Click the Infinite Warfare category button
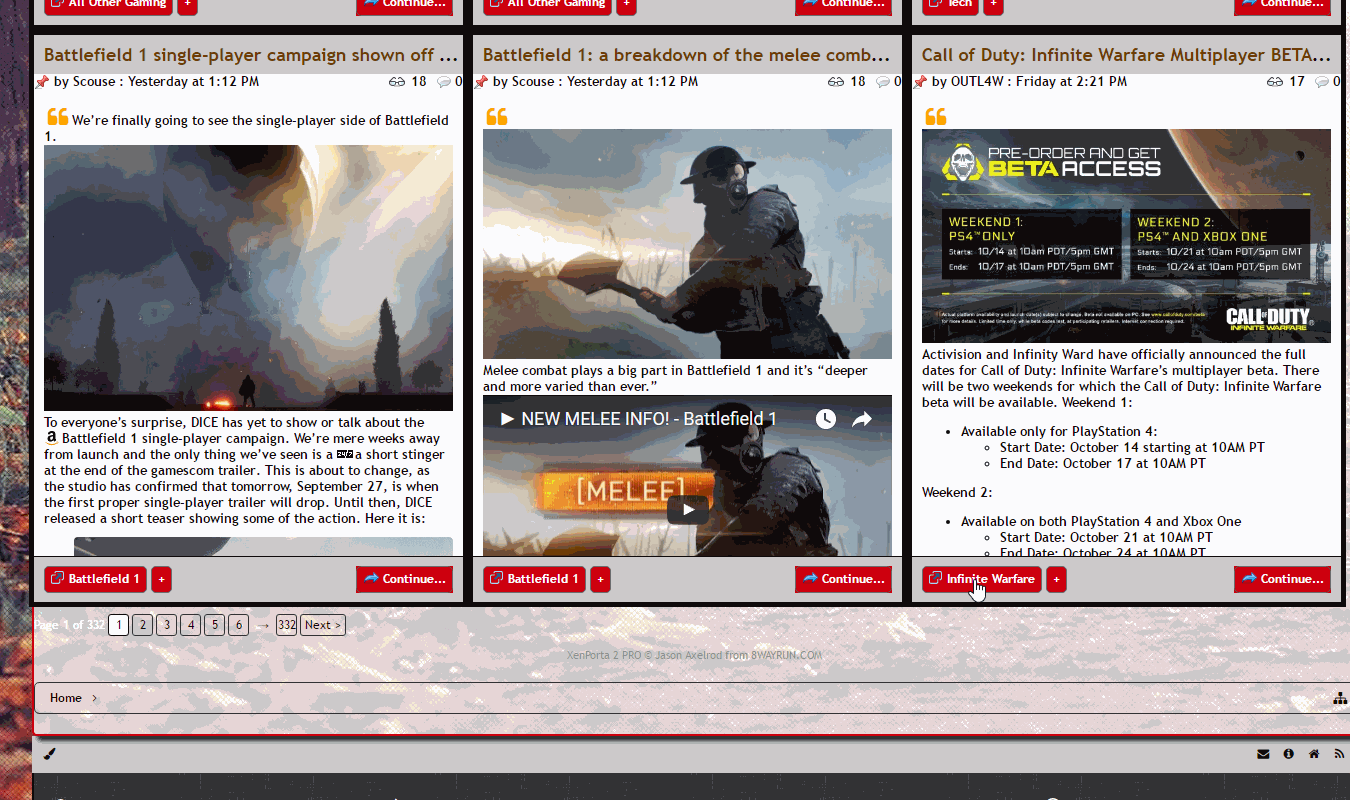 coord(981,579)
